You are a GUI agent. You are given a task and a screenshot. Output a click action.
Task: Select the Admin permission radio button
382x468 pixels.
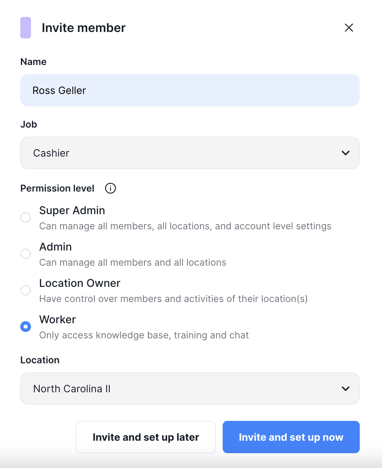point(26,254)
